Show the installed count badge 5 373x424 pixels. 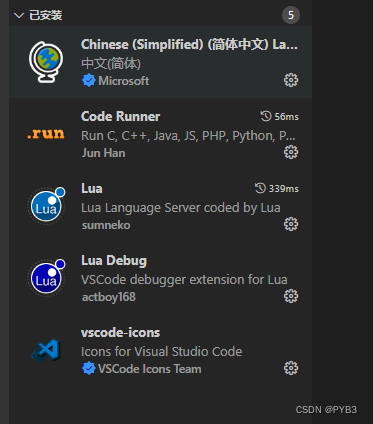coord(291,15)
